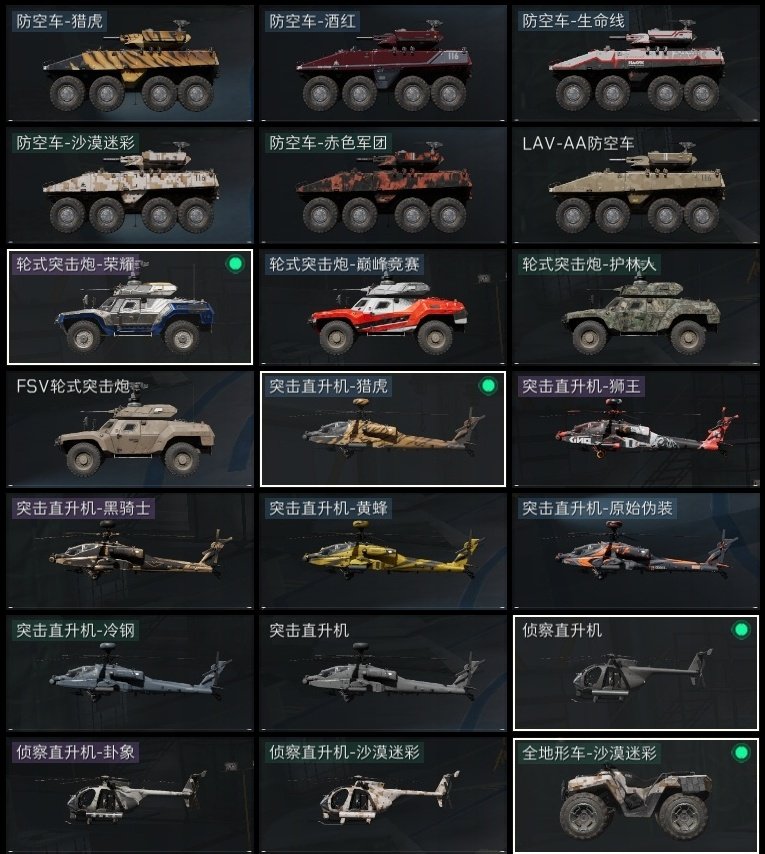
Task: Choose the 防空车-酒红 skin
Action: click(383, 63)
